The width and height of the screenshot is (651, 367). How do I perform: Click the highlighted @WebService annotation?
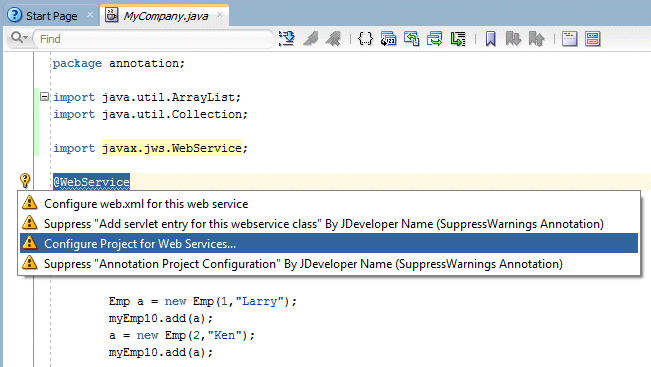91,182
